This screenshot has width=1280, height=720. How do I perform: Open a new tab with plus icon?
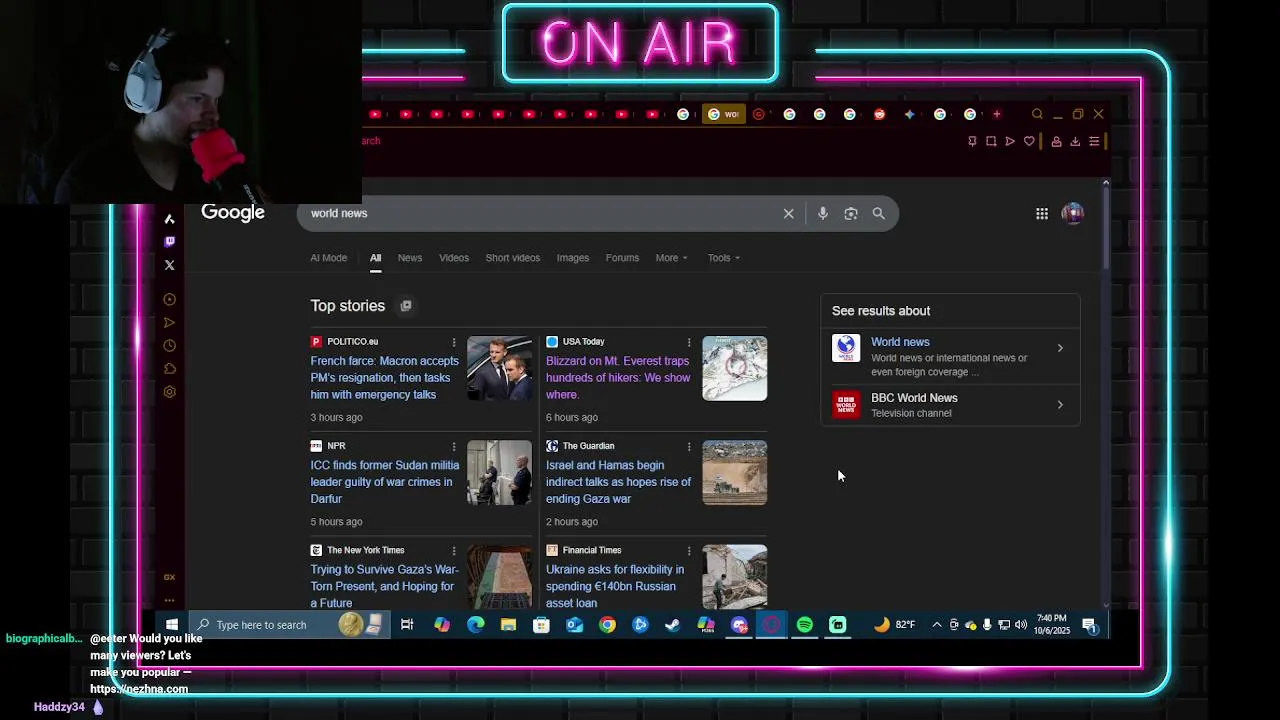pos(996,114)
